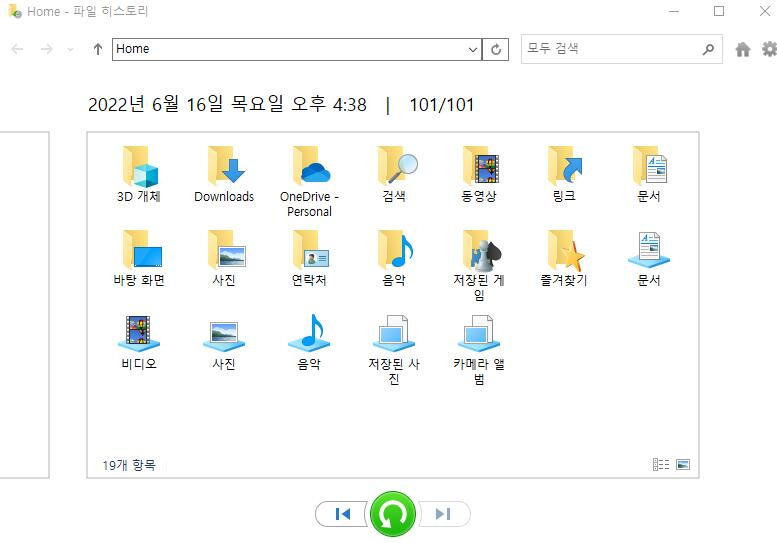
Task: Navigate back with the left arrow
Action: coord(17,49)
